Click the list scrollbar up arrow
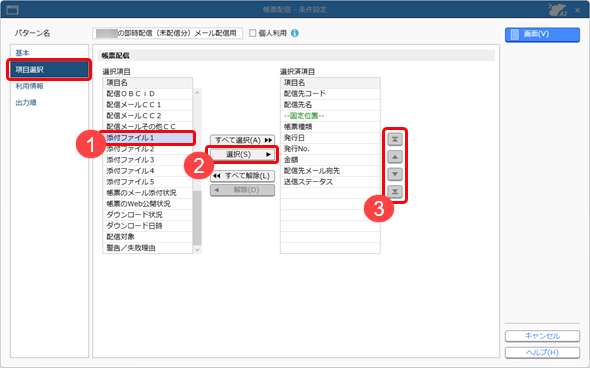The width and height of the screenshot is (590, 368). pyautogui.click(x=197, y=93)
